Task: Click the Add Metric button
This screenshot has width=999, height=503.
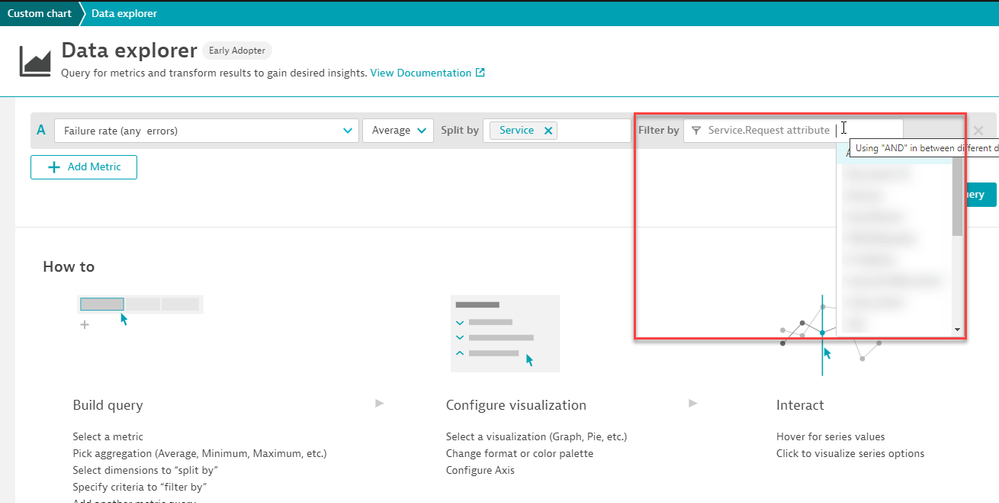Action: coord(84,167)
